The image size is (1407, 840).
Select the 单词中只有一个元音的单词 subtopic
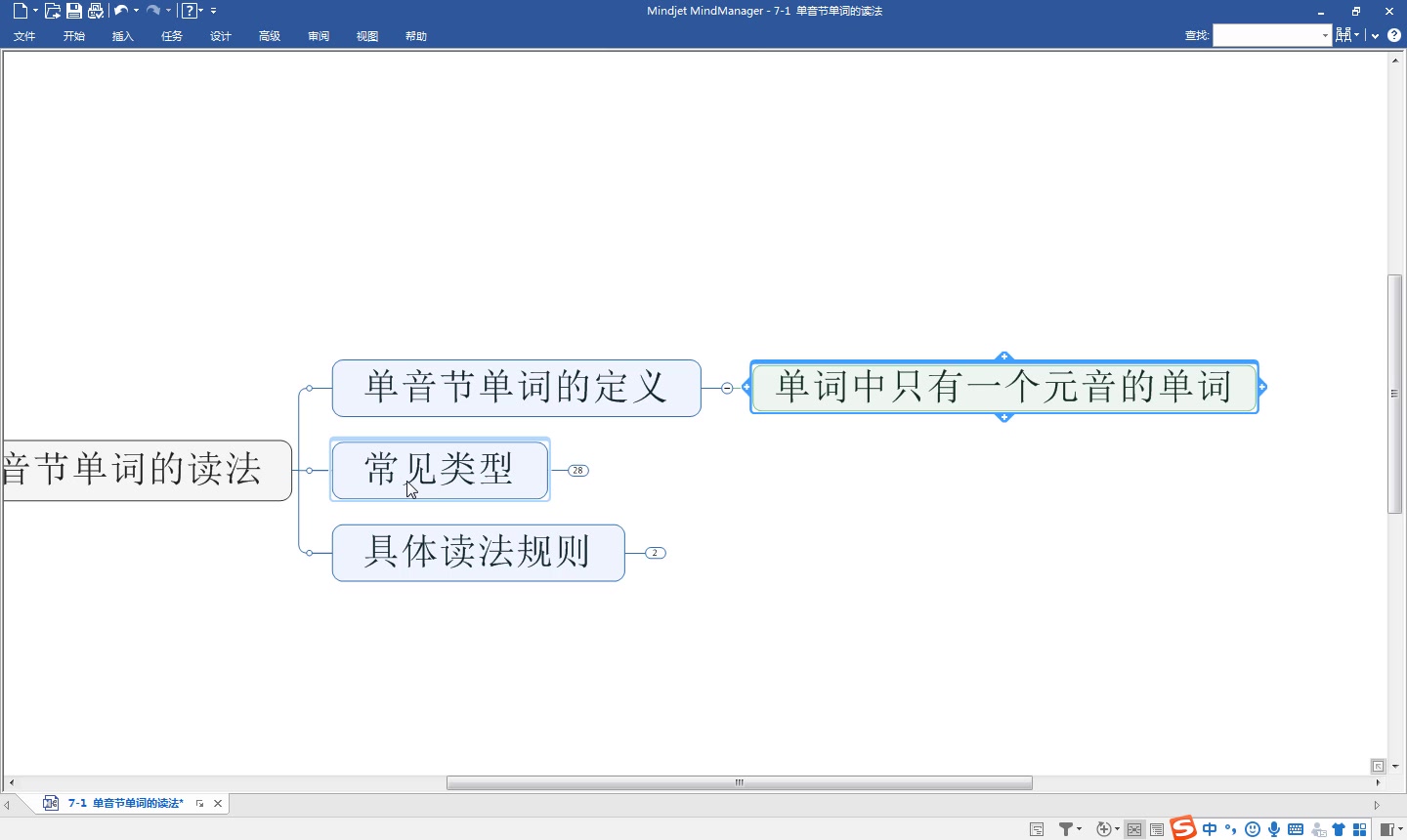tap(1004, 388)
